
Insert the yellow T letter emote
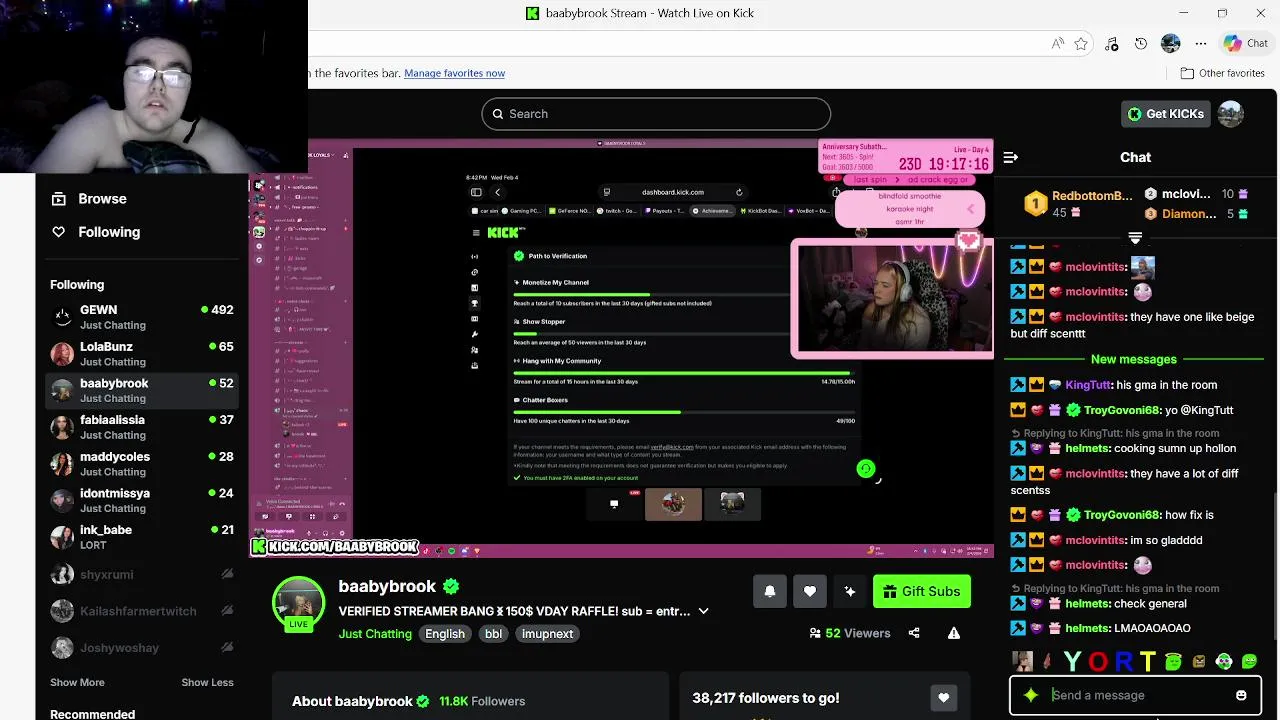point(1147,661)
